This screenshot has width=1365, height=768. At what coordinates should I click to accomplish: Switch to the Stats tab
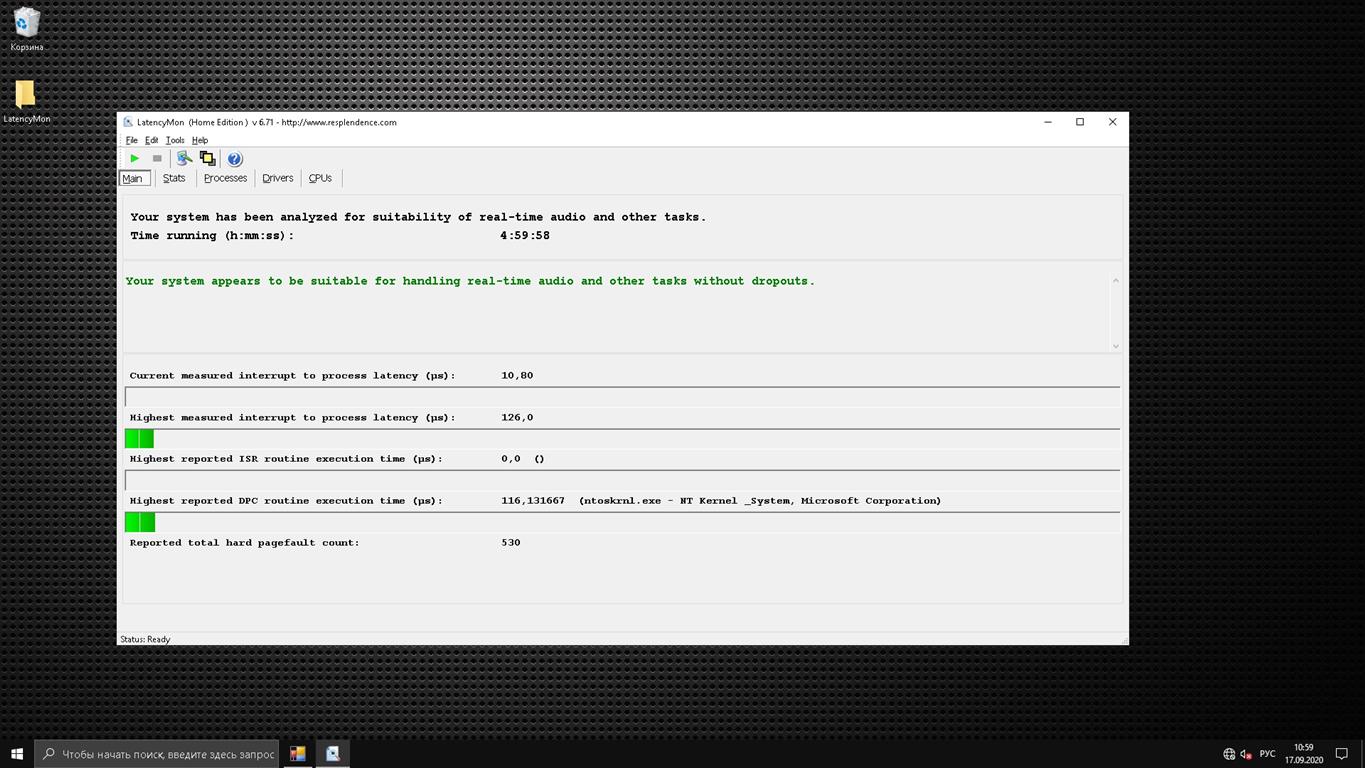(174, 178)
